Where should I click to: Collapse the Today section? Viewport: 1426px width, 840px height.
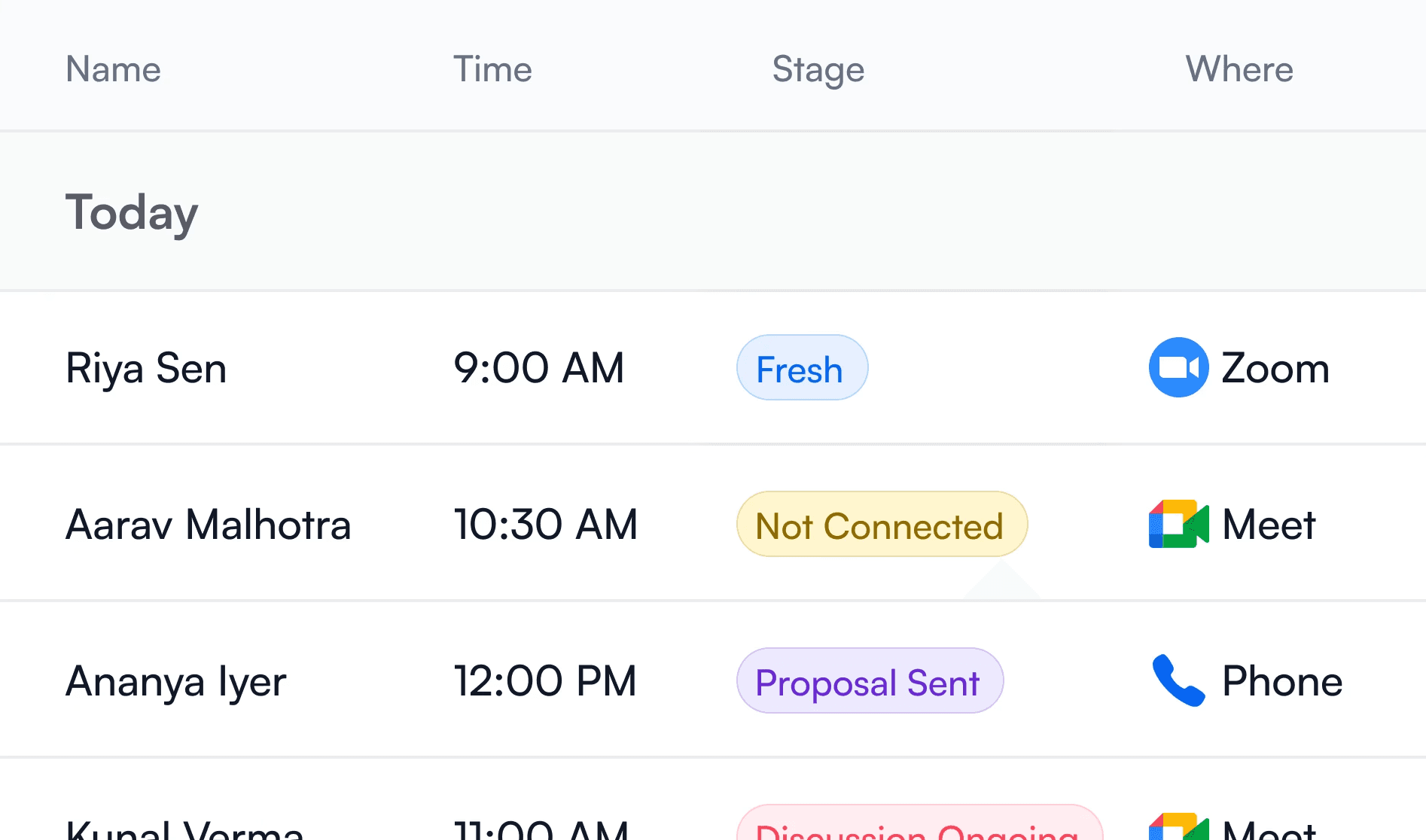(x=131, y=212)
